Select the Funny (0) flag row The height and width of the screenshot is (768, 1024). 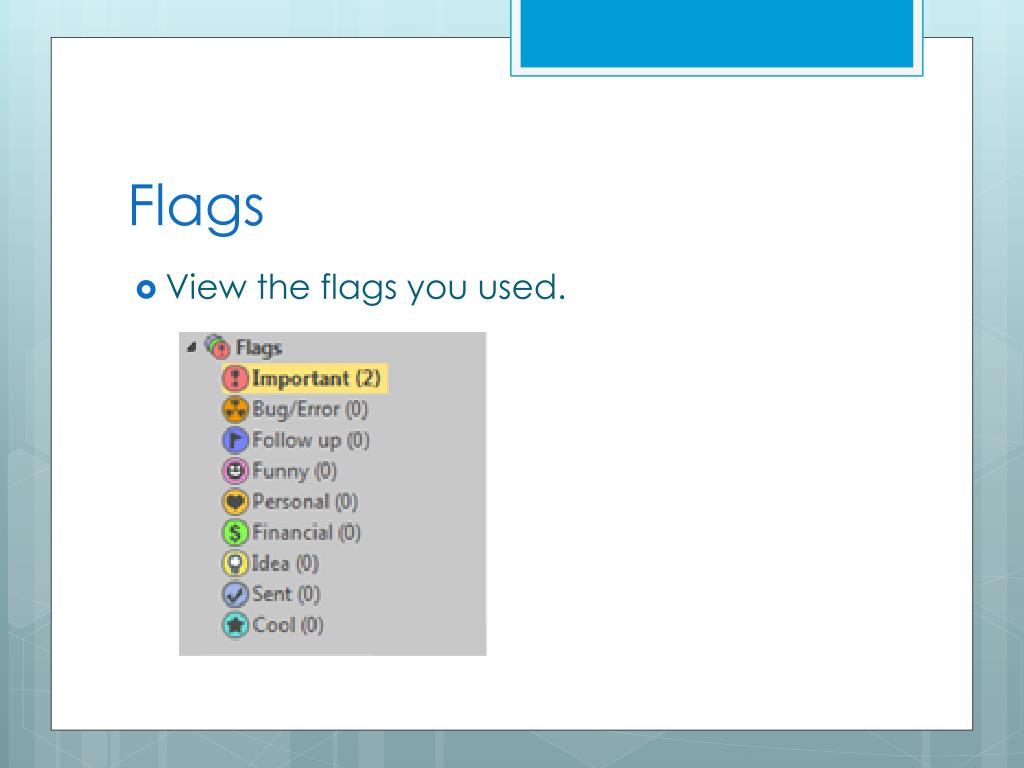(x=280, y=471)
